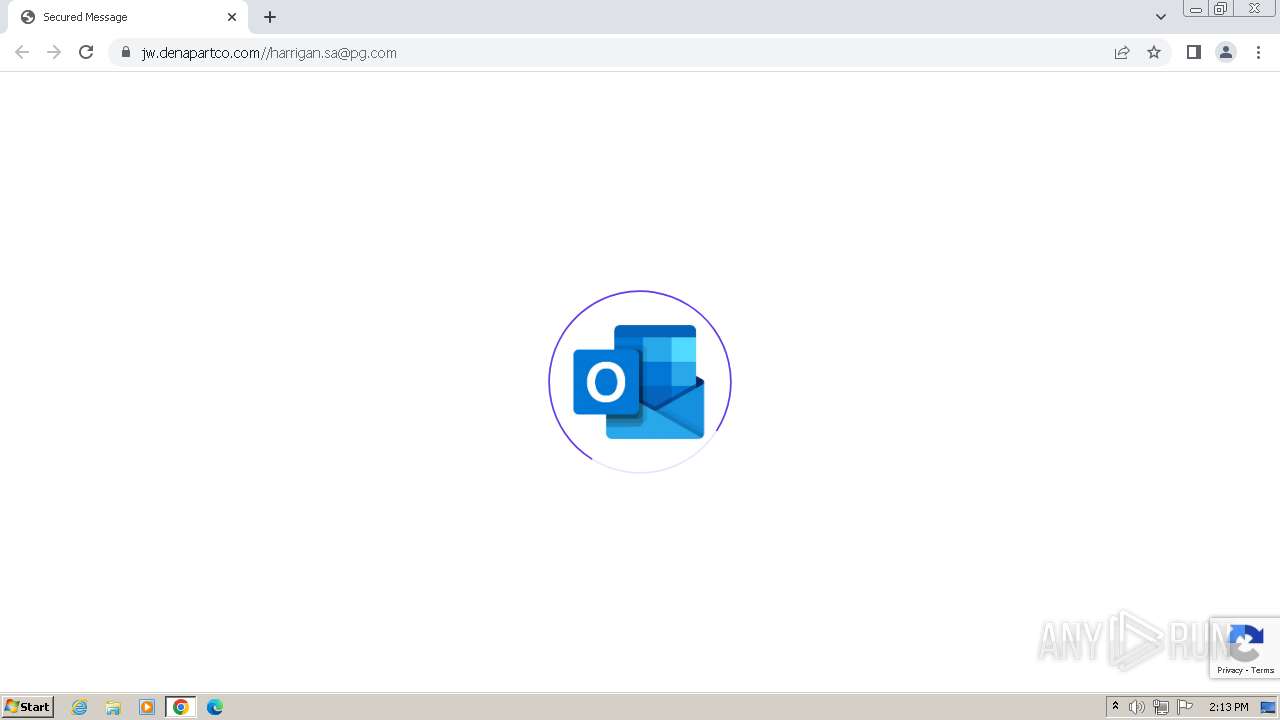Open the volume speaker tray icon
Viewport: 1280px width, 720px height.
tap(1137, 707)
